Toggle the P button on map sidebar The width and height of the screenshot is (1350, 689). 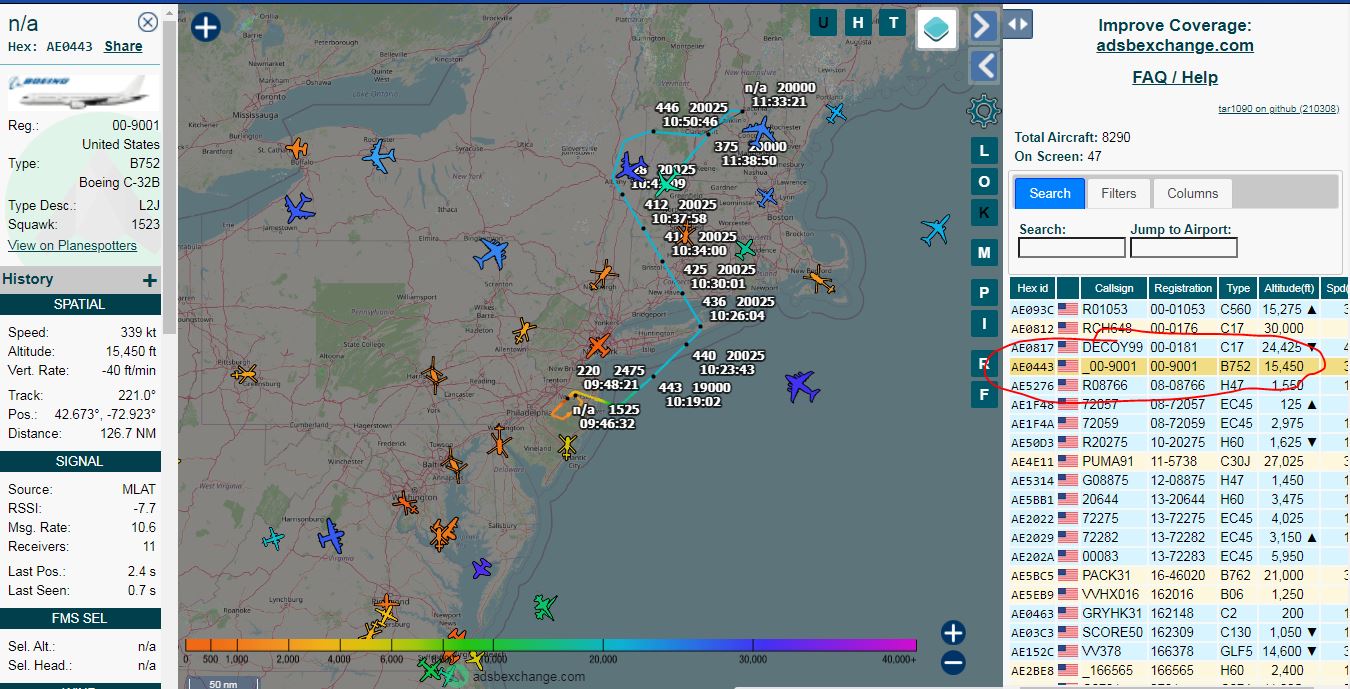point(984,292)
